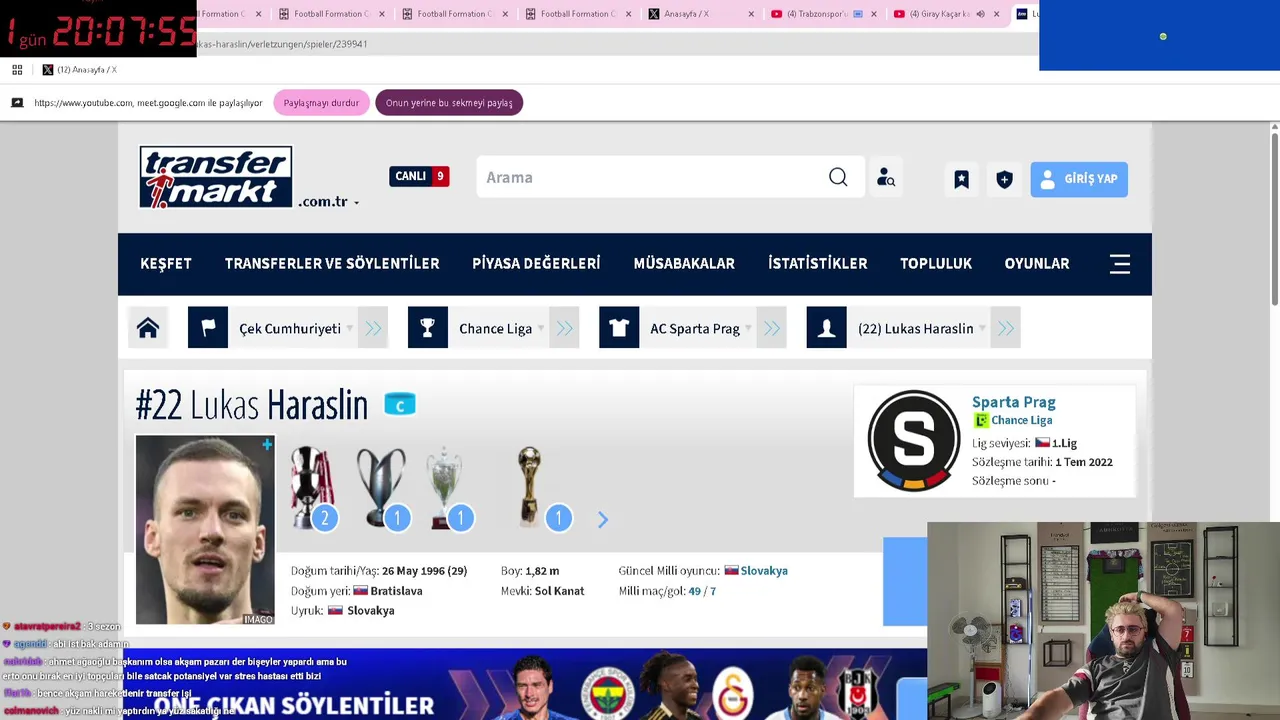Image resolution: width=1280 pixels, height=720 pixels.
Task: Click the shirt icon beside AC Sparta Prag
Action: tap(619, 328)
